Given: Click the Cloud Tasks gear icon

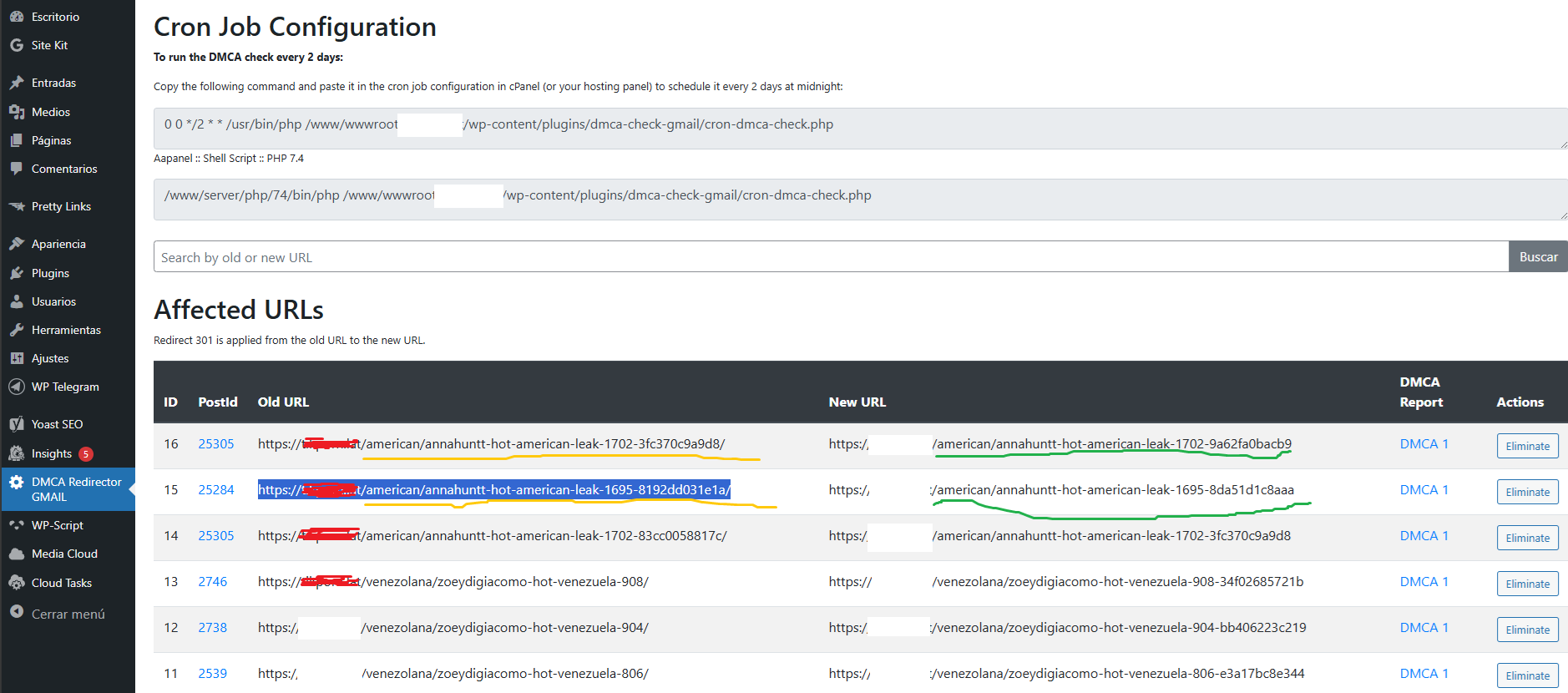Looking at the screenshot, I should coord(17,583).
